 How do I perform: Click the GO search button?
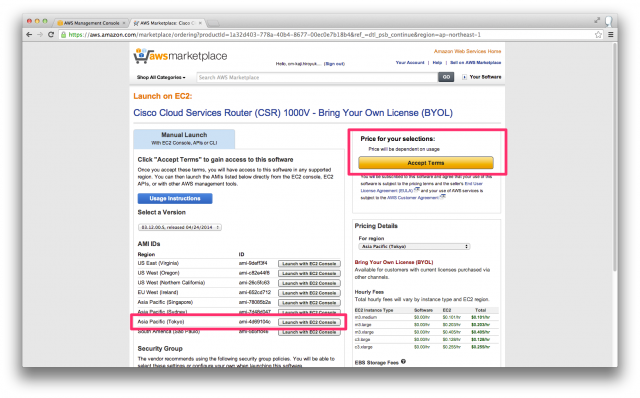[x=446, y=77]
